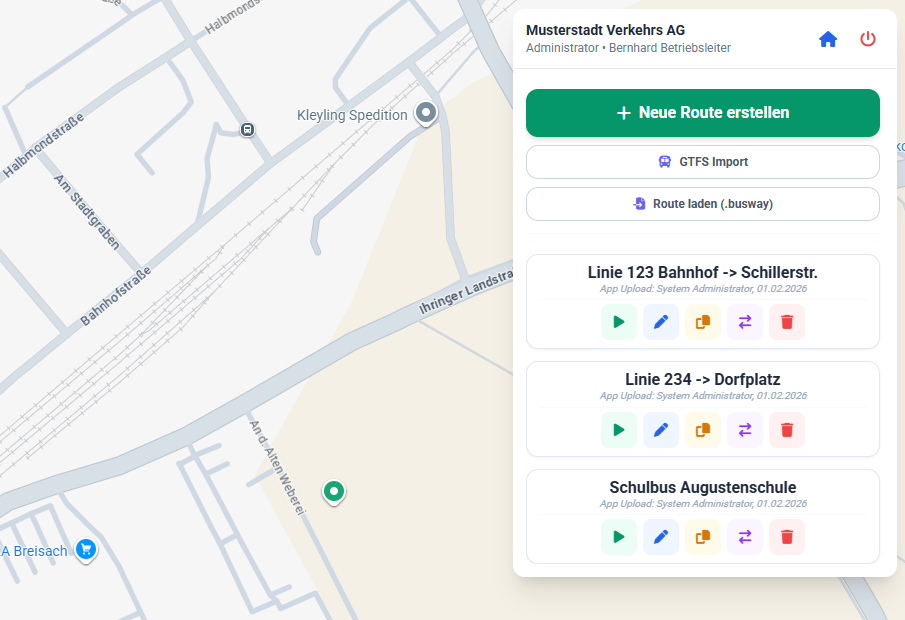Open the home view via house icon
Image resolution: width=905 pixels, height=620 pixels.
pos(828,38)
